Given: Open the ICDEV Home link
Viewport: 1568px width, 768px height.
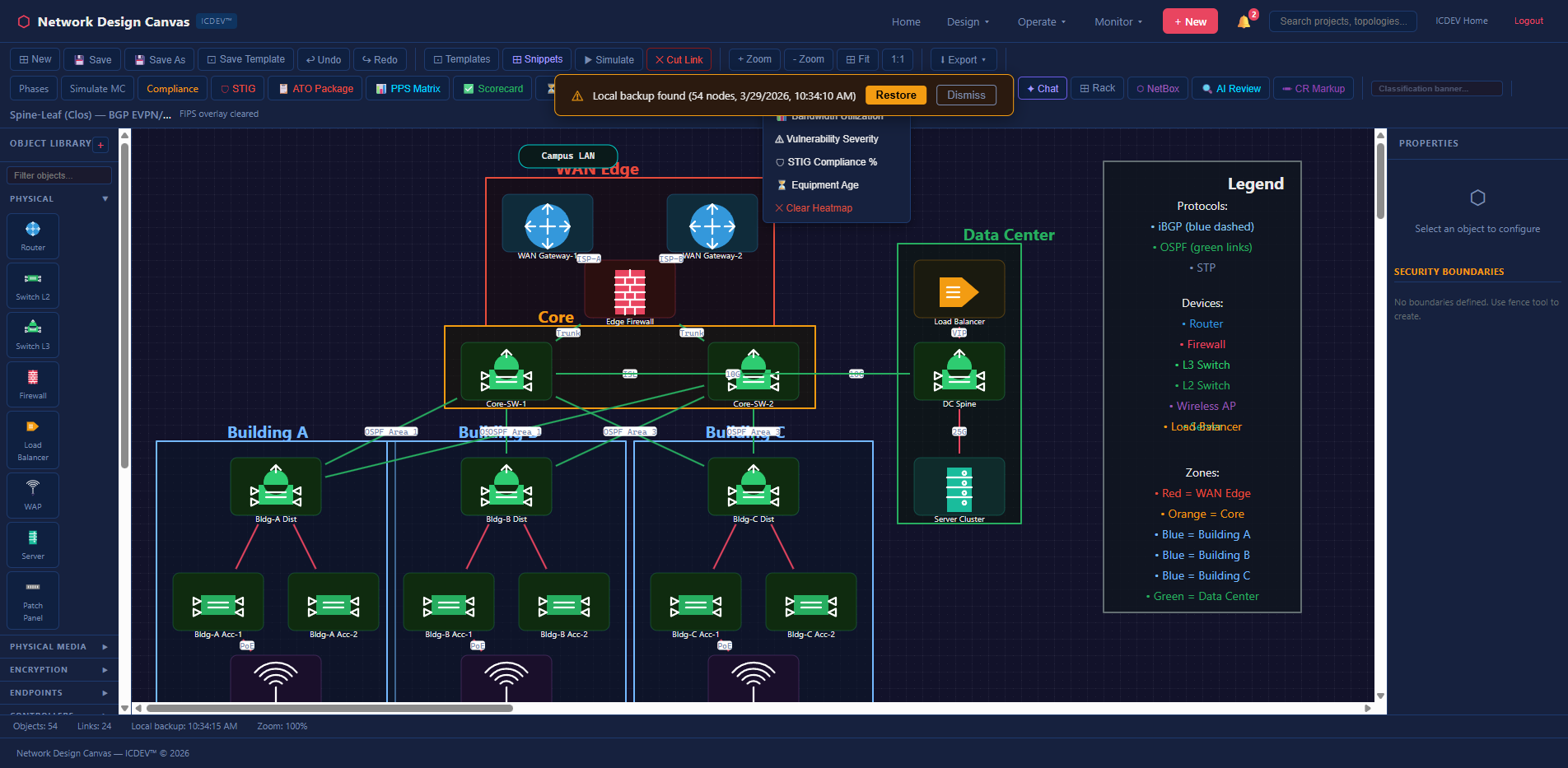Looking at the screenshot, I should (x=1461, y=21).
